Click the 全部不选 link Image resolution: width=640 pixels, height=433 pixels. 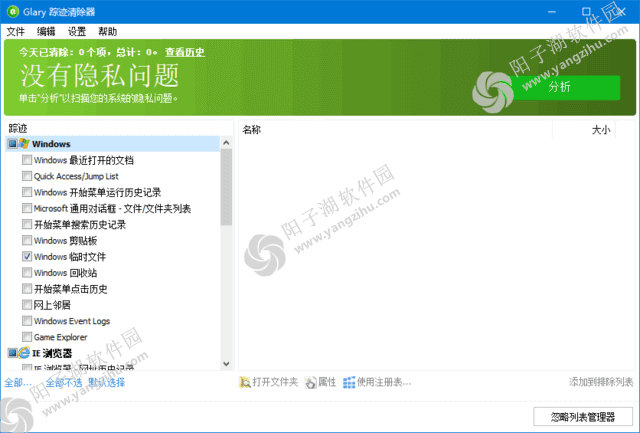(64, 383)
